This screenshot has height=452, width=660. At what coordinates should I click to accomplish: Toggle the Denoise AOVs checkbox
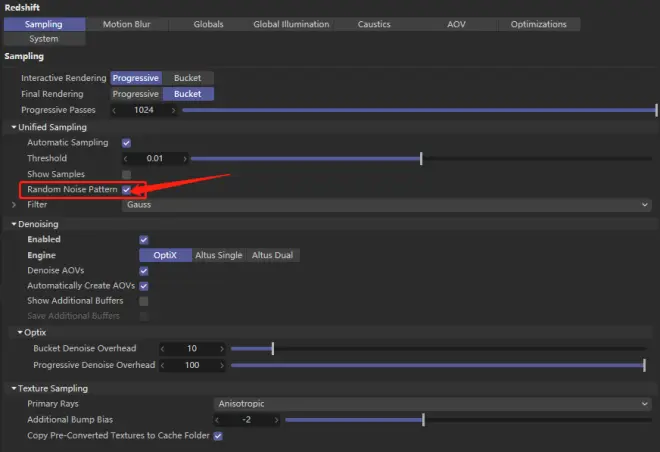coord(144,271)
